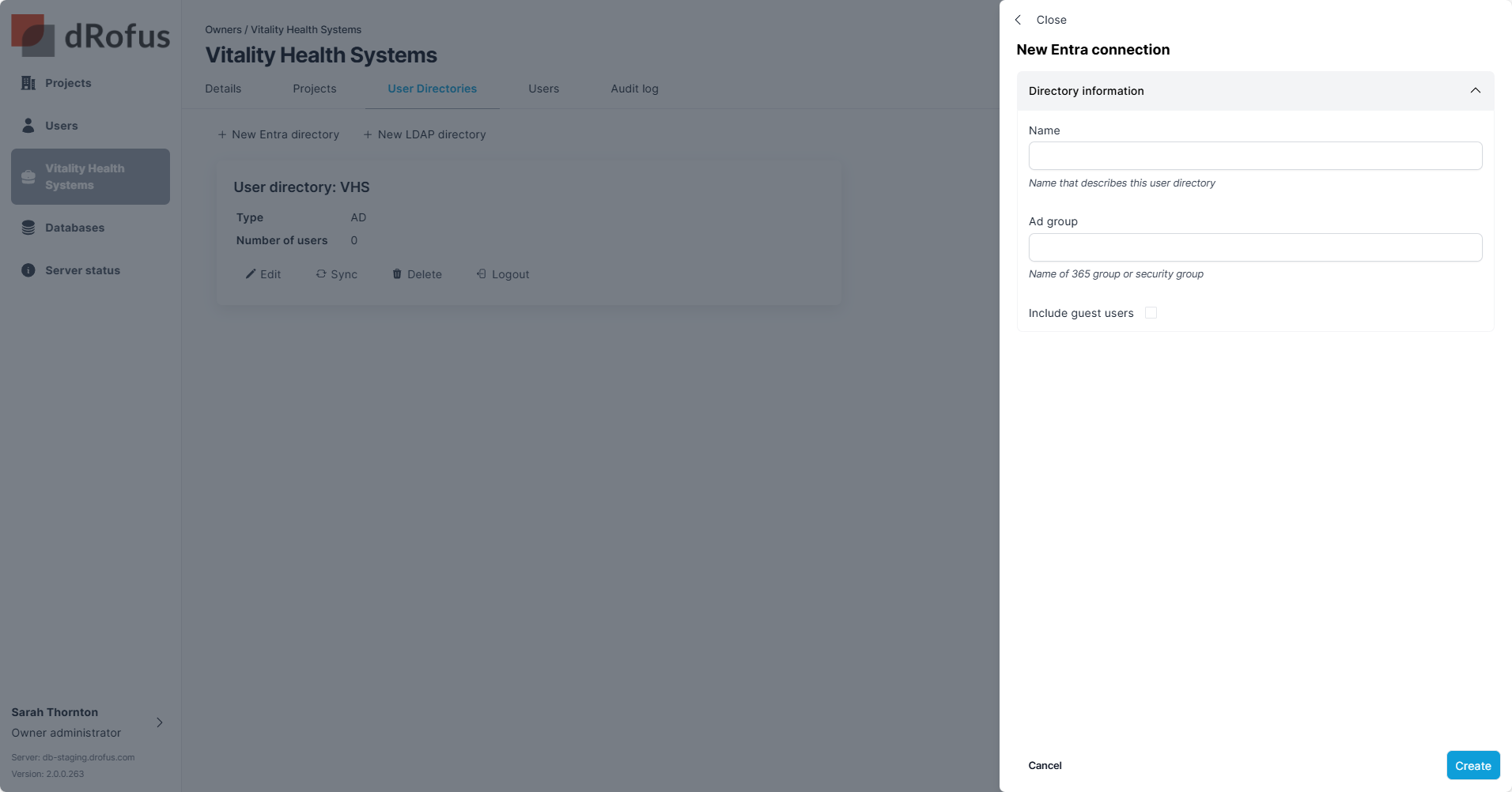
Task: Click the 'Version: 2.0.0.263' text
Action: click(47, 774)
